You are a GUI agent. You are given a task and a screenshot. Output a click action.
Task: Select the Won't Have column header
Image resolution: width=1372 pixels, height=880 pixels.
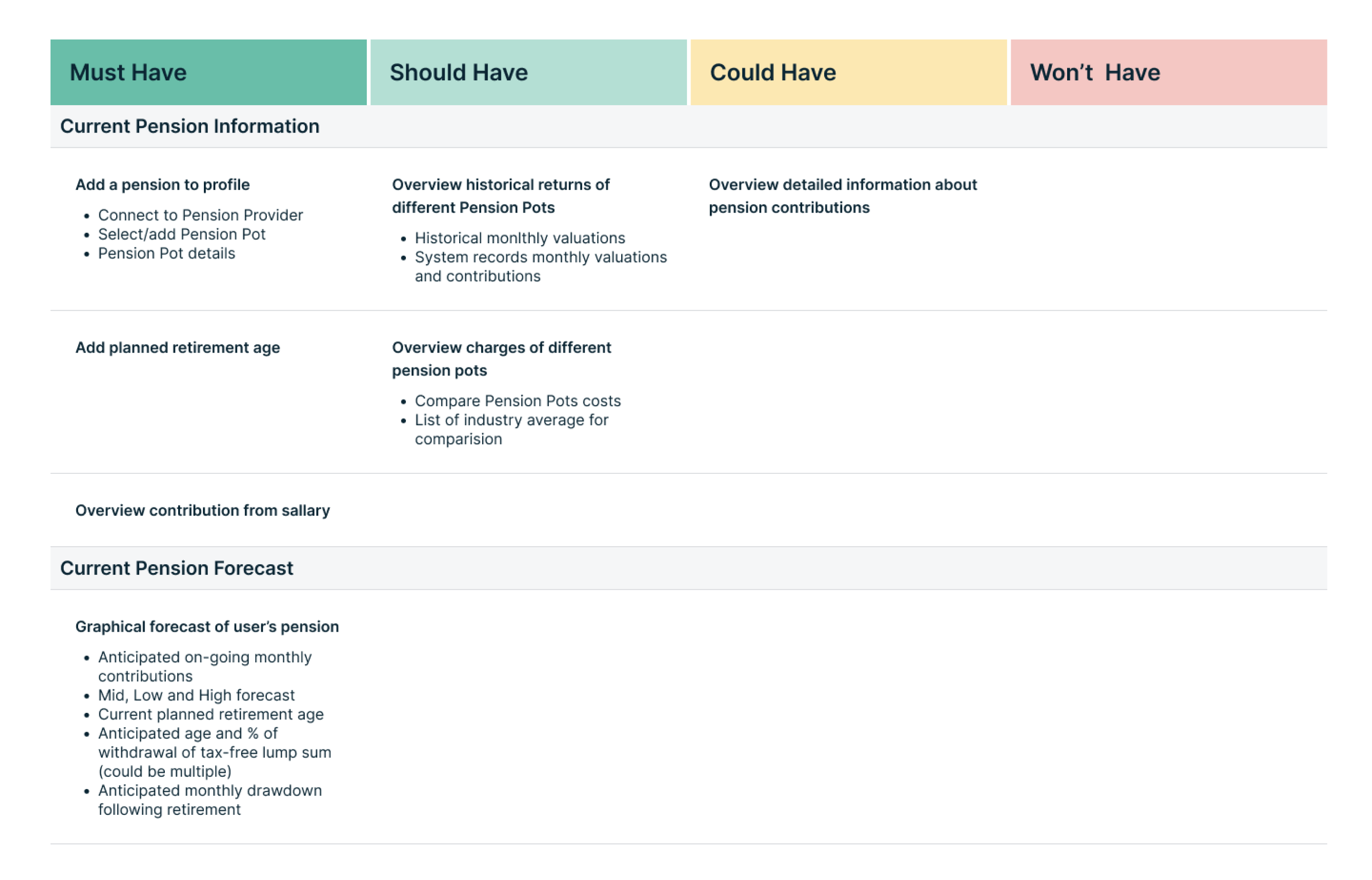pyautogui.click(x=1095, y=72)
